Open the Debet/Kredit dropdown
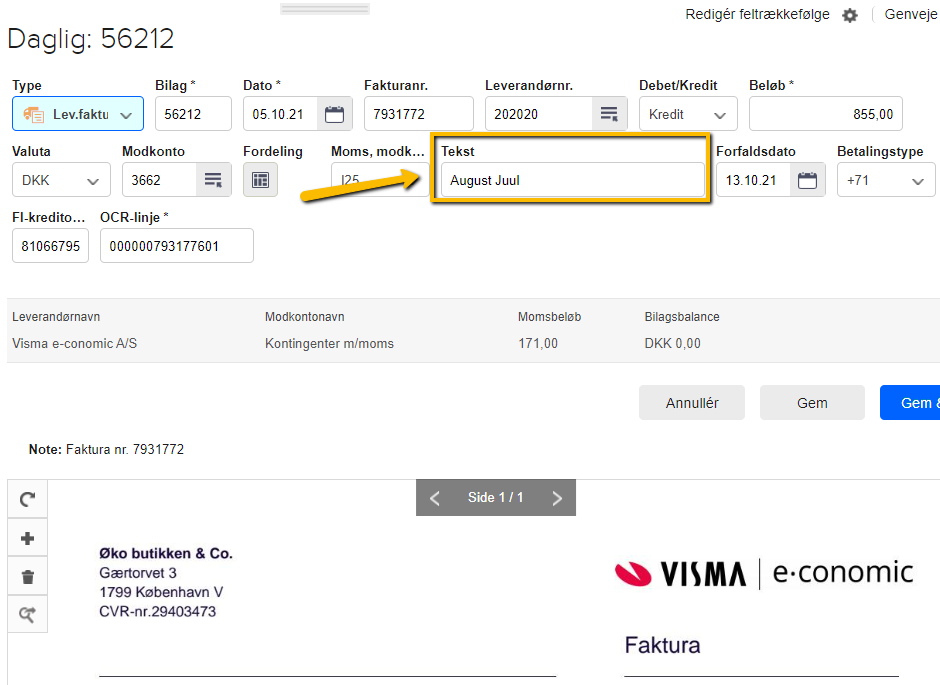 [x=688, y=114]
